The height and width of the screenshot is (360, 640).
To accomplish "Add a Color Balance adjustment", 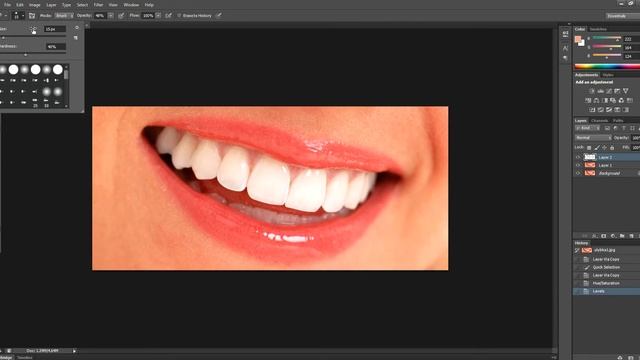I will [x=596, y=100].
